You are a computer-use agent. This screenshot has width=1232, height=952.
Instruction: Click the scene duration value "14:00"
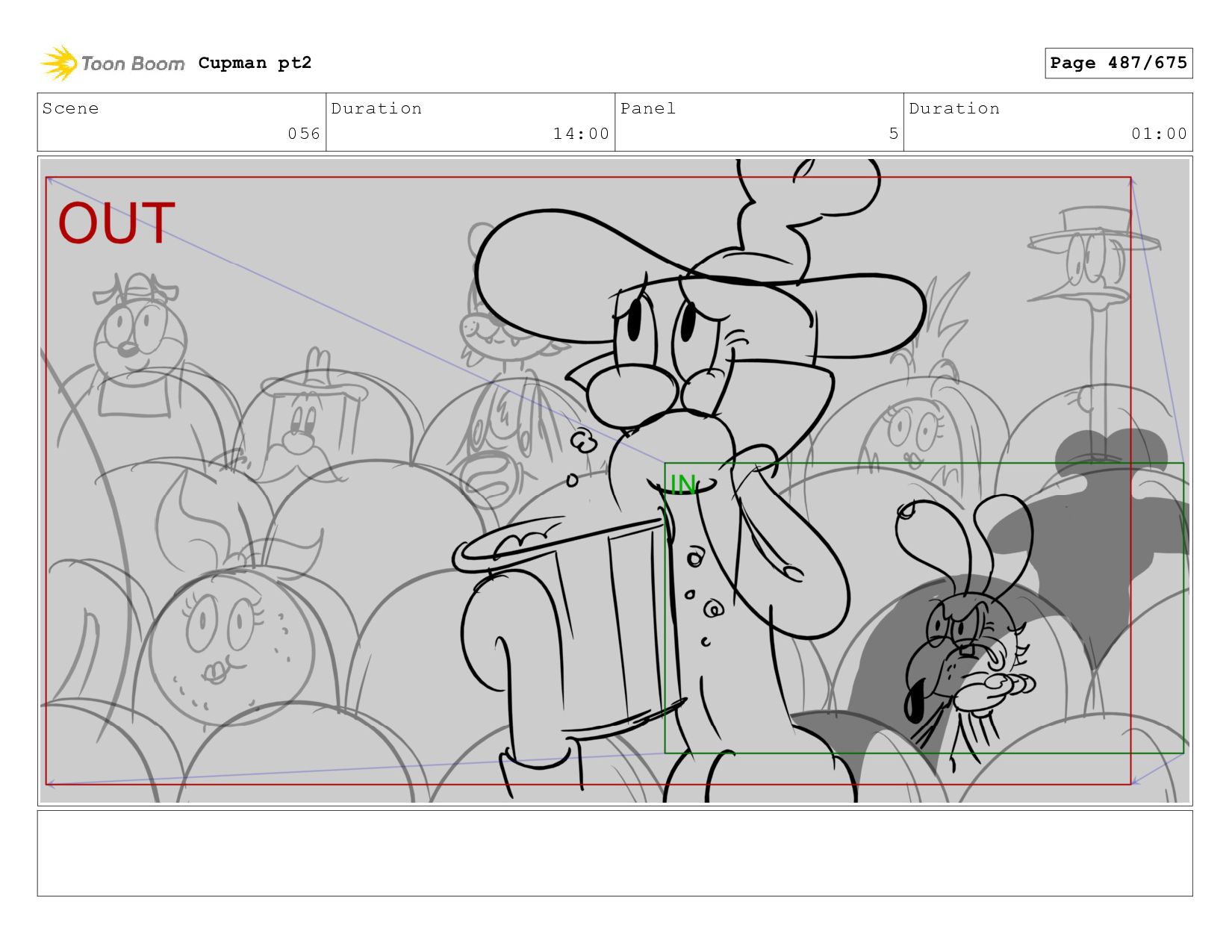pyautogui.click(x=581, y=134)
